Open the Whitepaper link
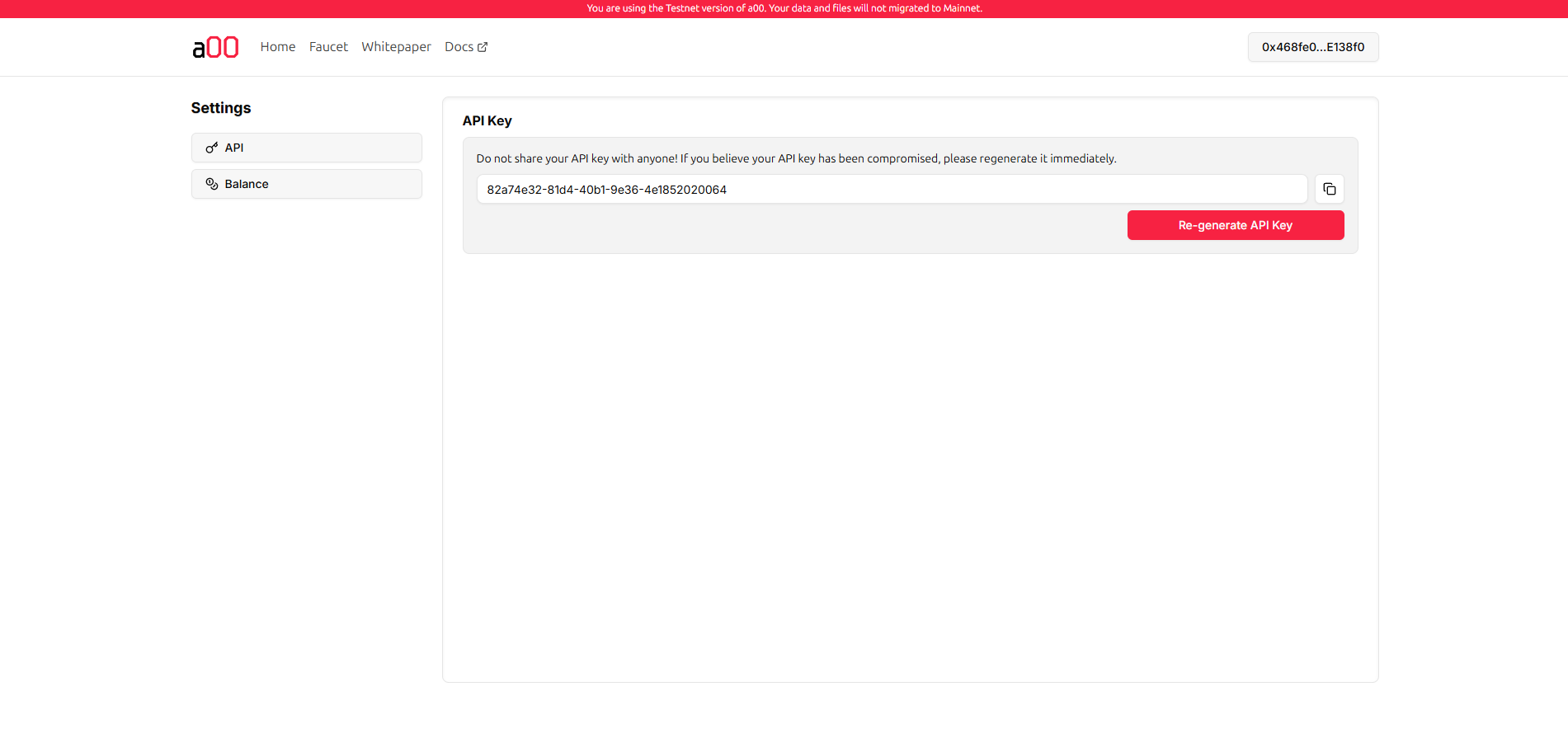Viewport: 1568px width, 748px height. tap(396, 47)
